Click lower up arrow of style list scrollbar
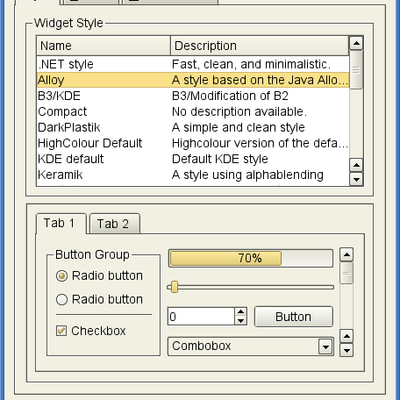The height and width of the screenshot is (400, 400). pos(356,165)
